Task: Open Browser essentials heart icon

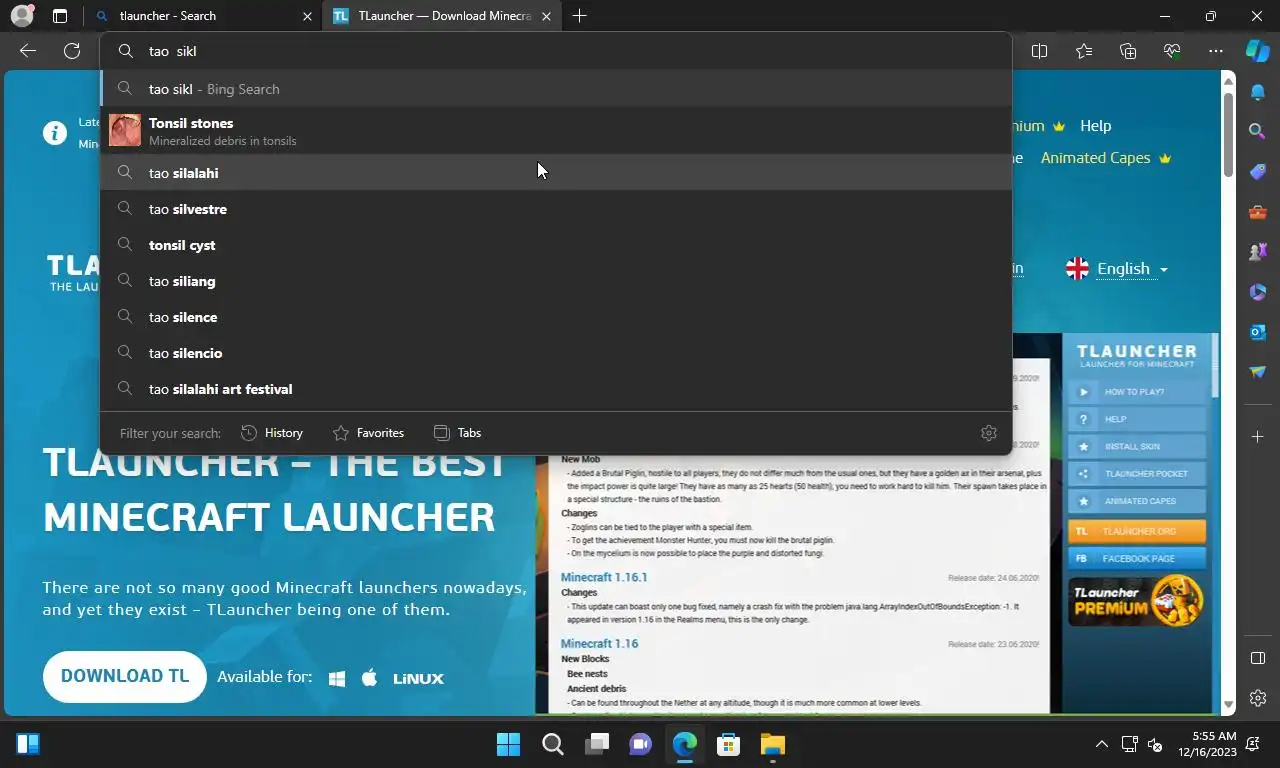Action: (x=1172, y=51)
